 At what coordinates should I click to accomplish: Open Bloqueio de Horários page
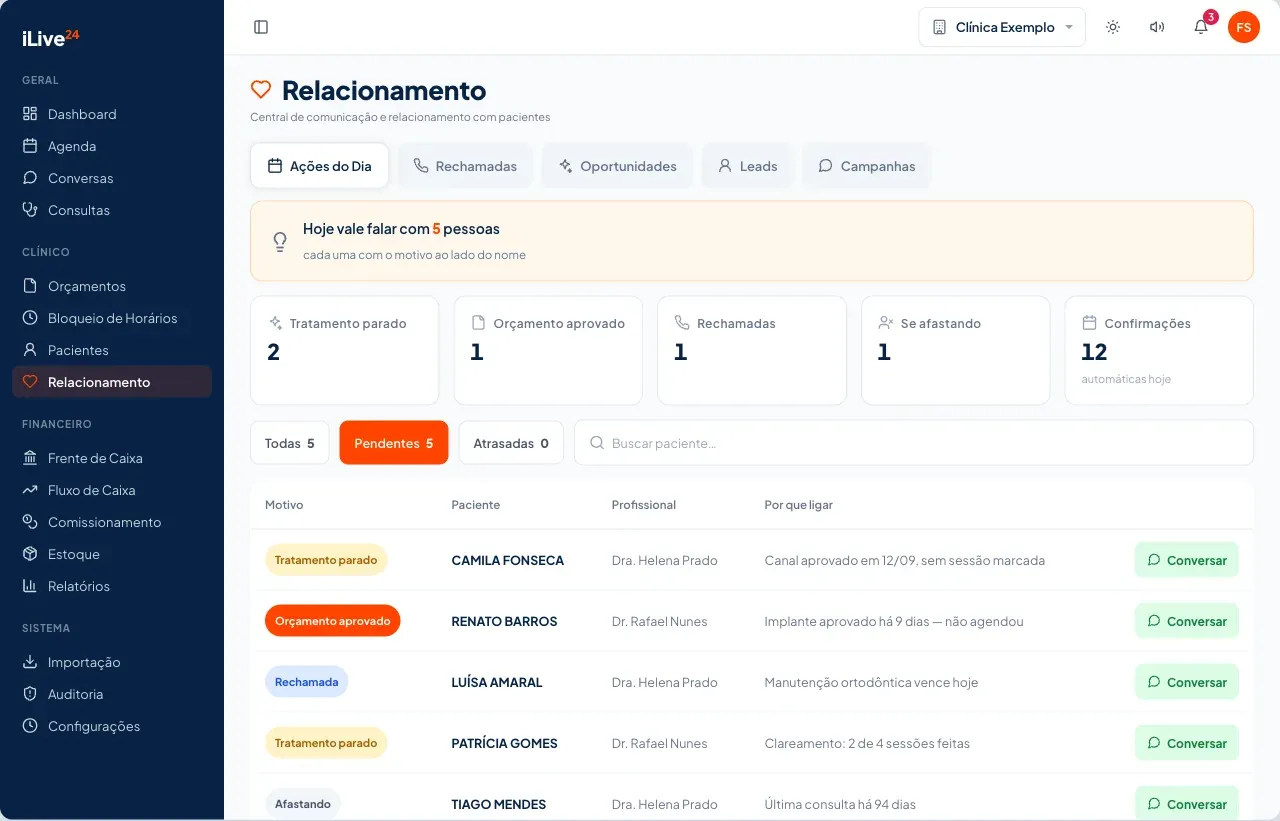(112, 318)
